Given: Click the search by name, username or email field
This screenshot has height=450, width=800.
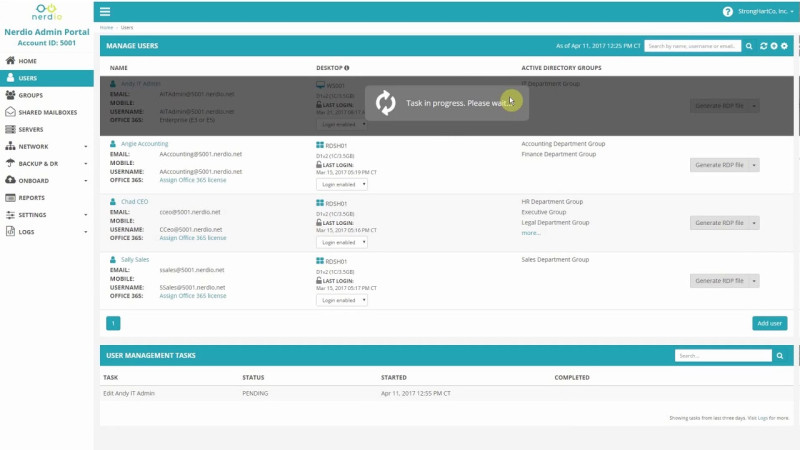Looking at the screenshot, I should (x=692, y=46).
